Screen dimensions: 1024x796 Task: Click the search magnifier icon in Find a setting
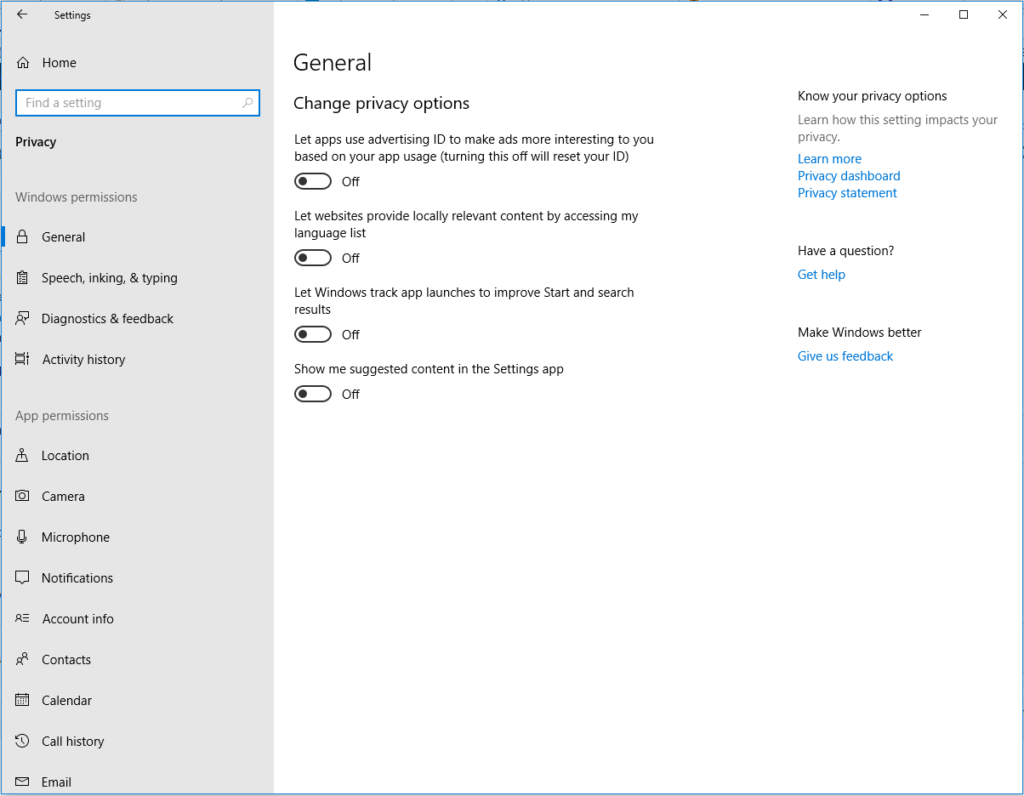tap(248, 103)
